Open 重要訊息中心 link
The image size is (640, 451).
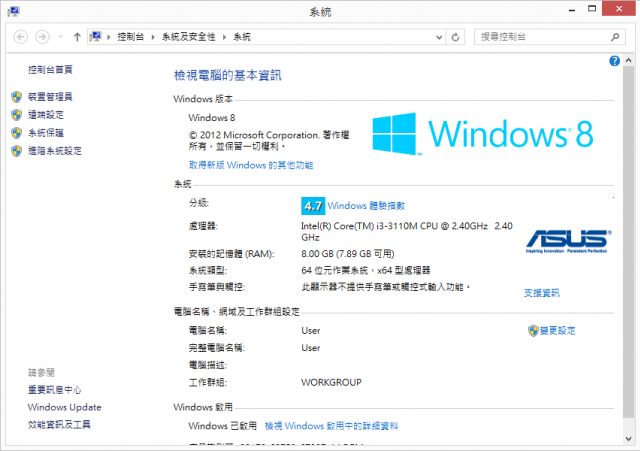tap(54, 390)
